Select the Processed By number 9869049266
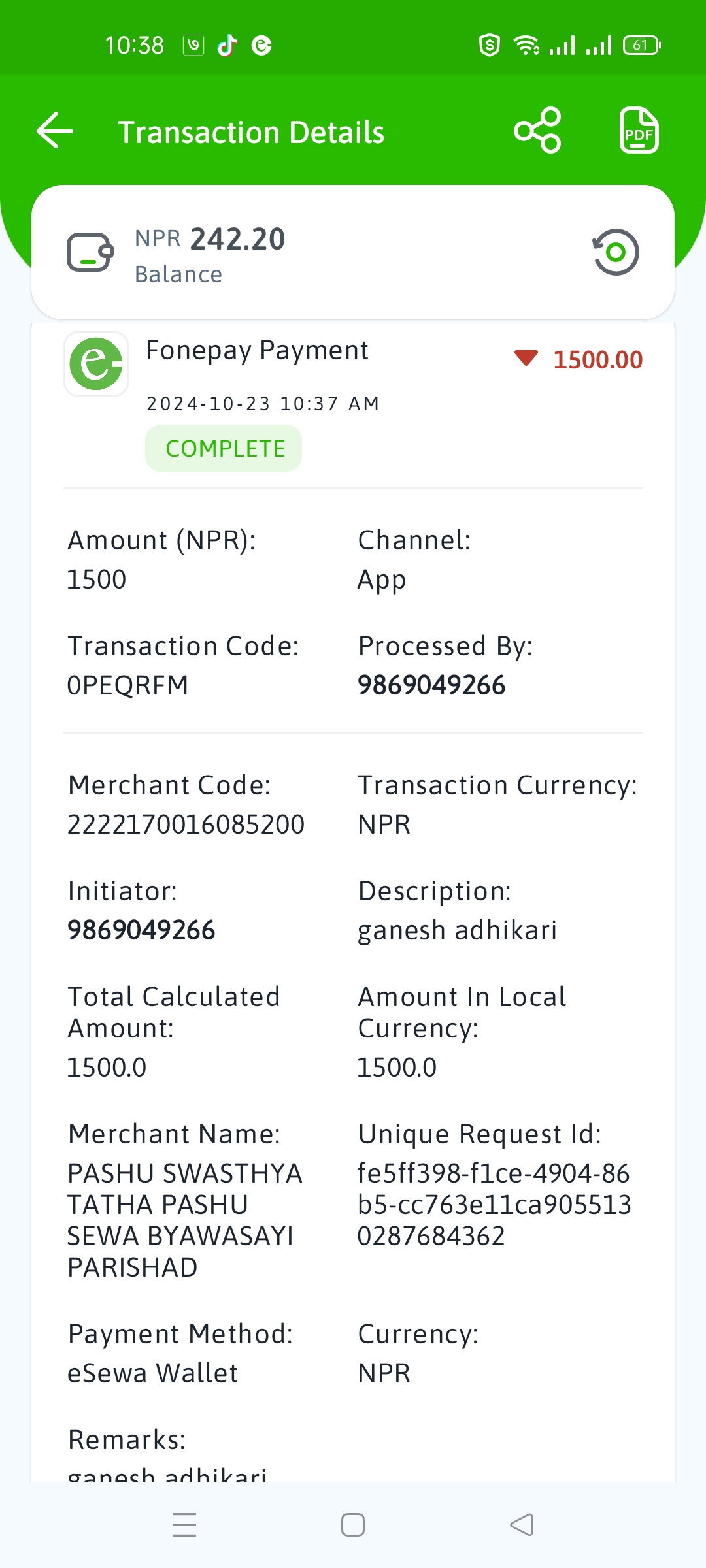This screenshot has height=1568, width=706. [431, 685]
